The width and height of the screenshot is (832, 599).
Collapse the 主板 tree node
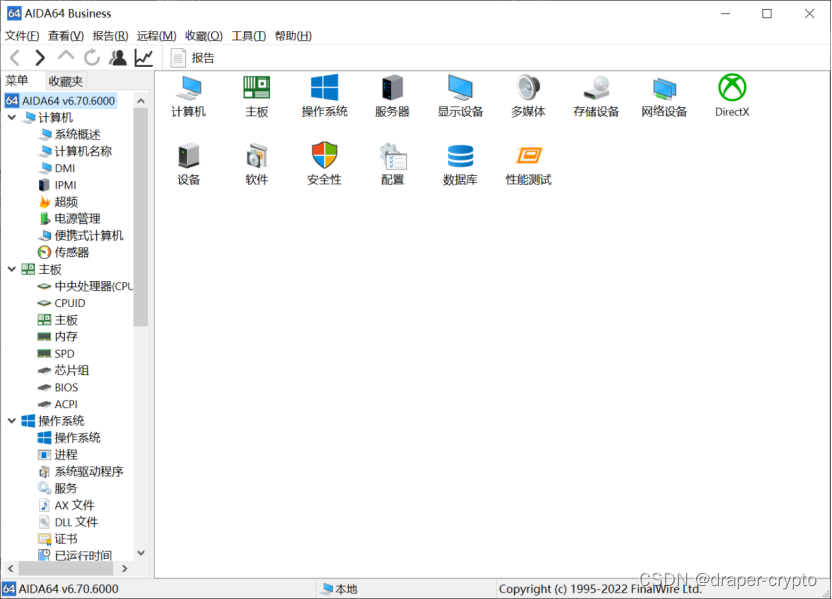[12, 269]
